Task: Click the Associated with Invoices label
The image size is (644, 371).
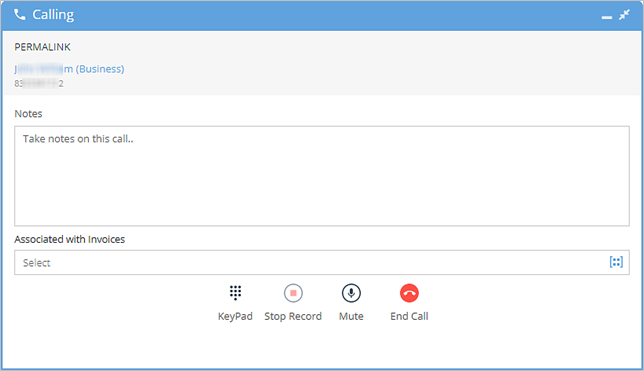Action: coord(70,239)
